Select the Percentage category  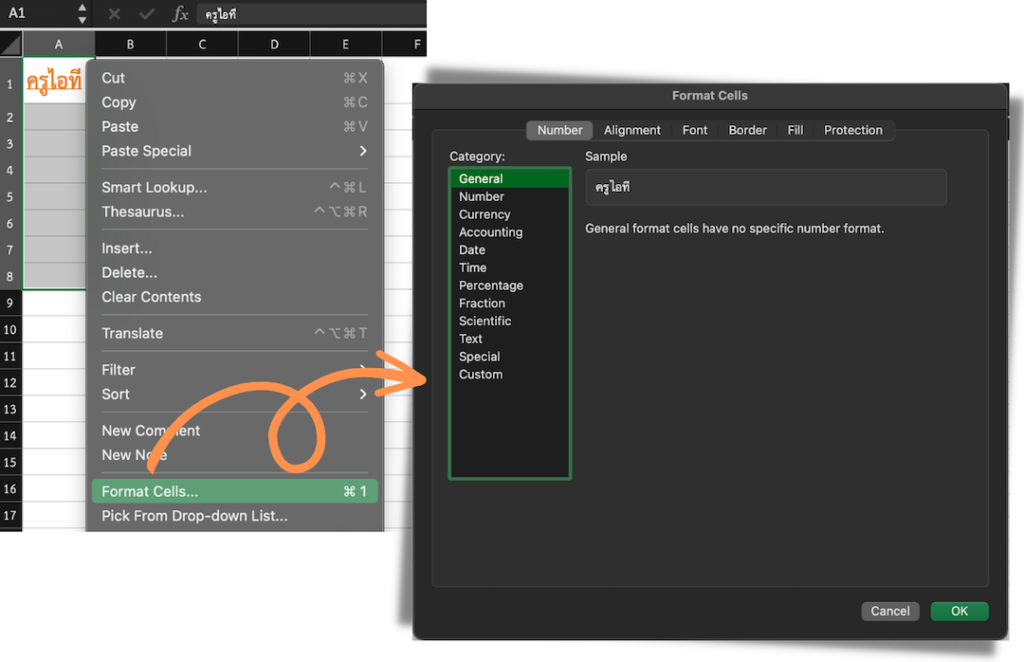tap(491, 285)
